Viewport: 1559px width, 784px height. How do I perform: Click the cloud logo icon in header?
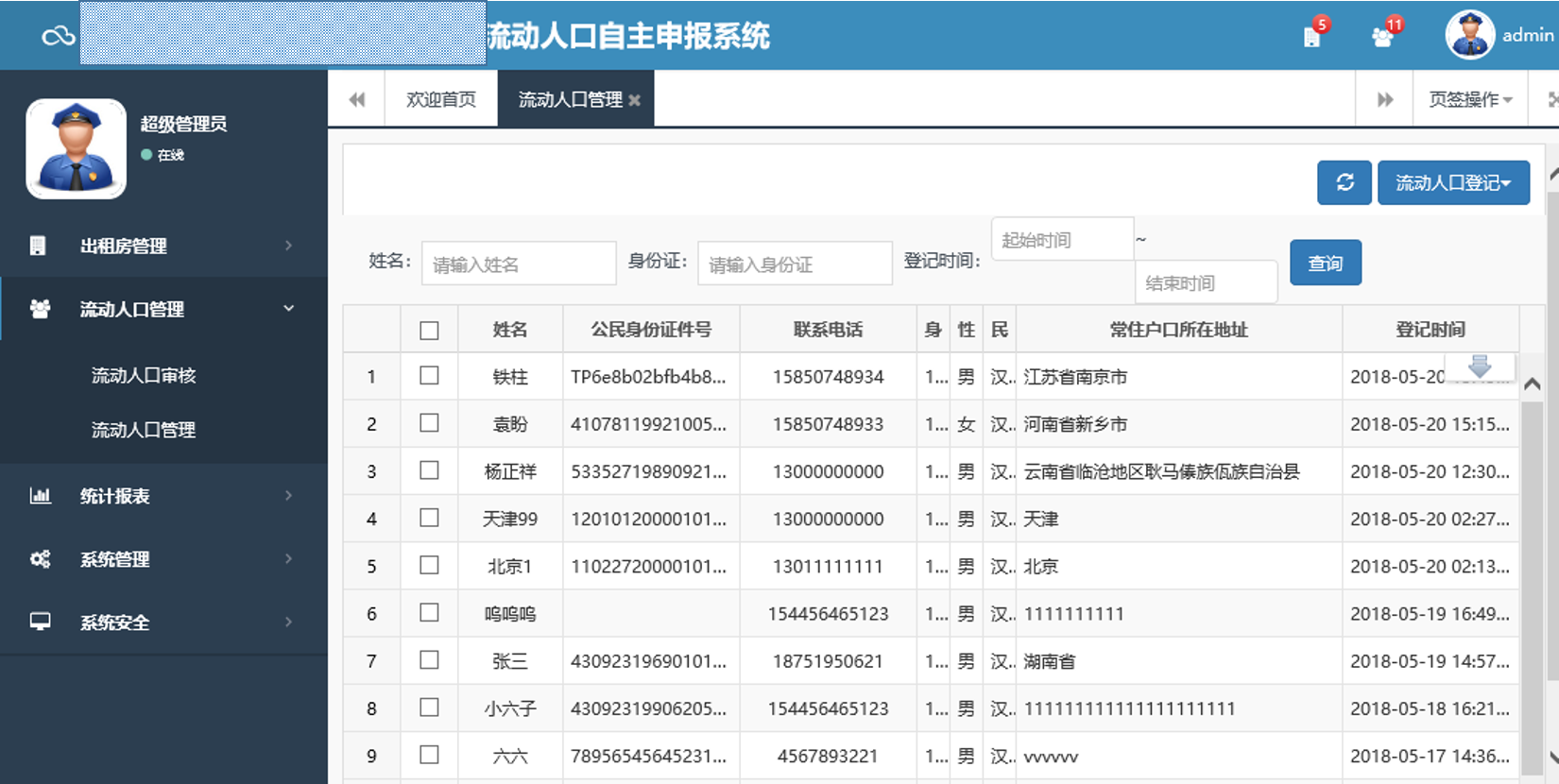pyautogui.click(x=58, y=36)
